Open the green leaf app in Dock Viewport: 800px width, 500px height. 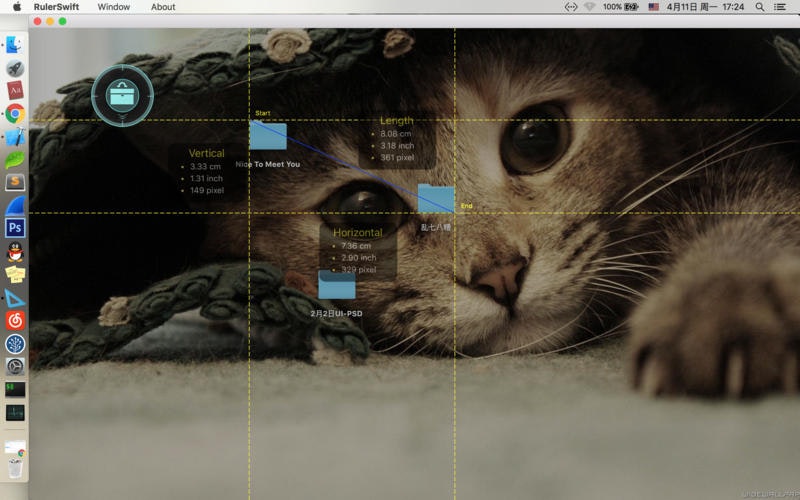coord(15,160)
